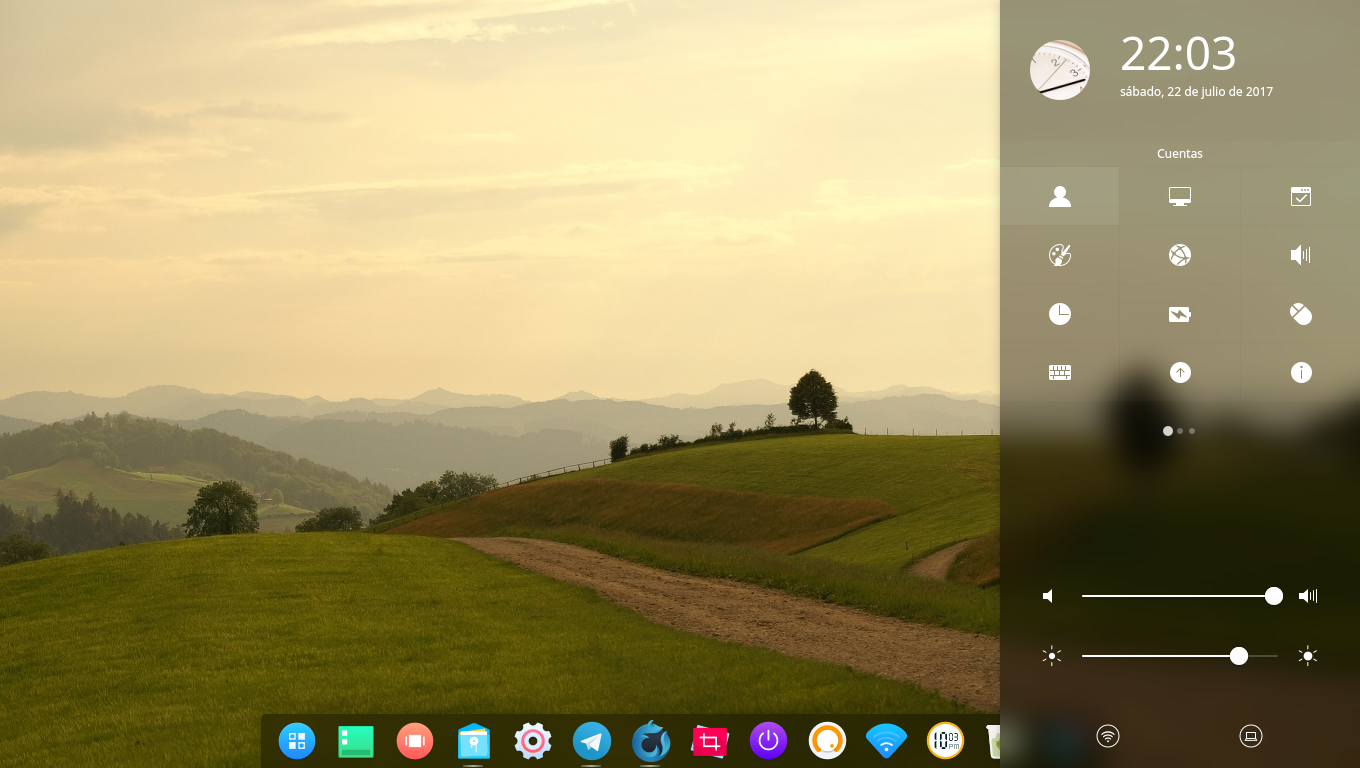Adjust the brightness slider handle
This screenshot has width=1360, height=768.
click(x=1239, y=656)
